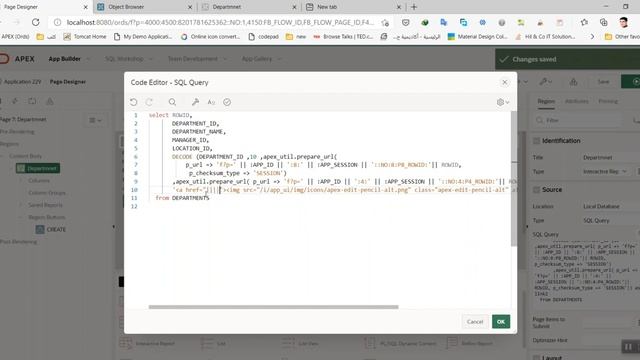Validate the SQL with the checkmark circle icon
This screenshot has width=640, height=360.
tap(227, 102)
